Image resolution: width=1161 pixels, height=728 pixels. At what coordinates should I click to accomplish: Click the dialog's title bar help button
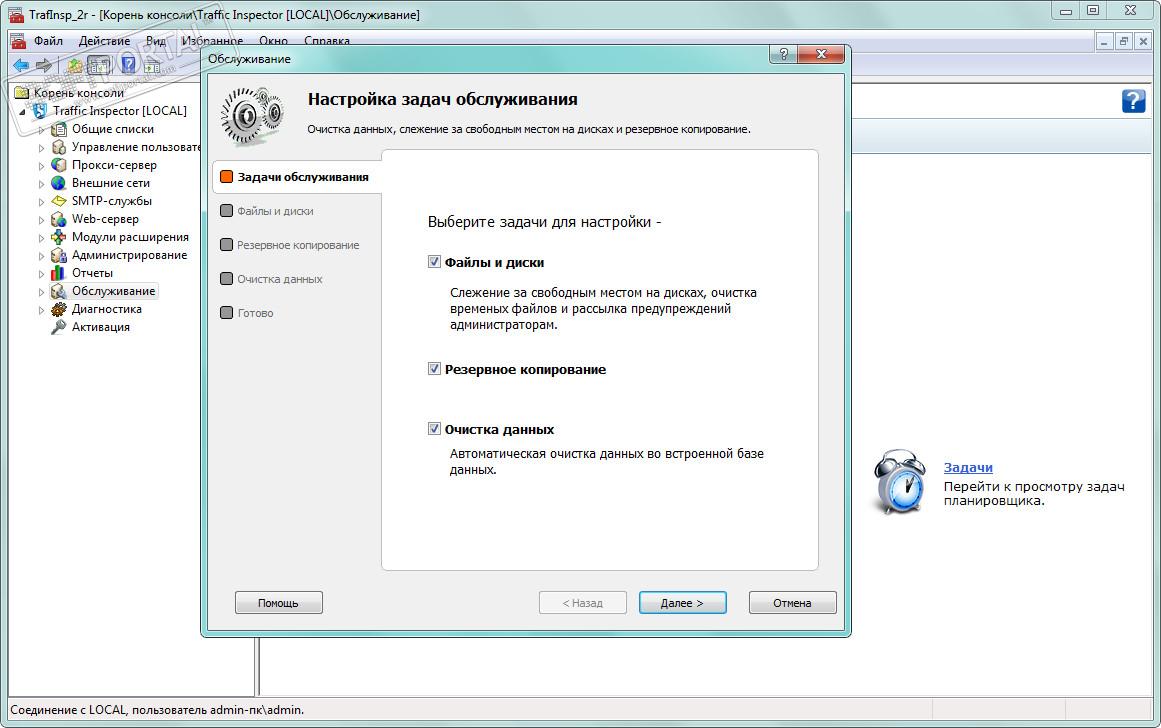coord(783,54)
